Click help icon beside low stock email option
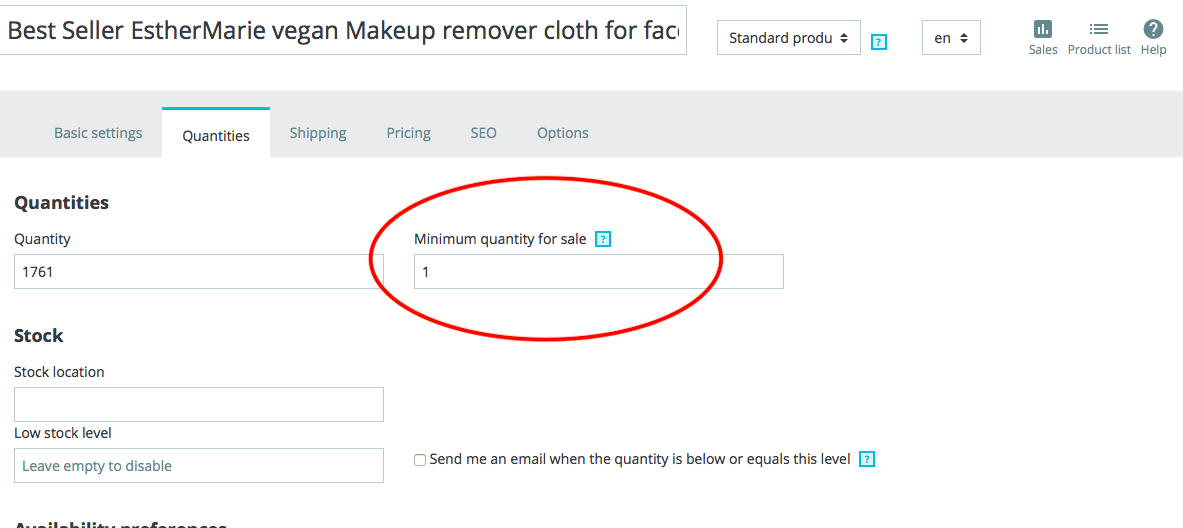Image resolution: width=1183 pixels, height=528 pixels. (867, 459)
